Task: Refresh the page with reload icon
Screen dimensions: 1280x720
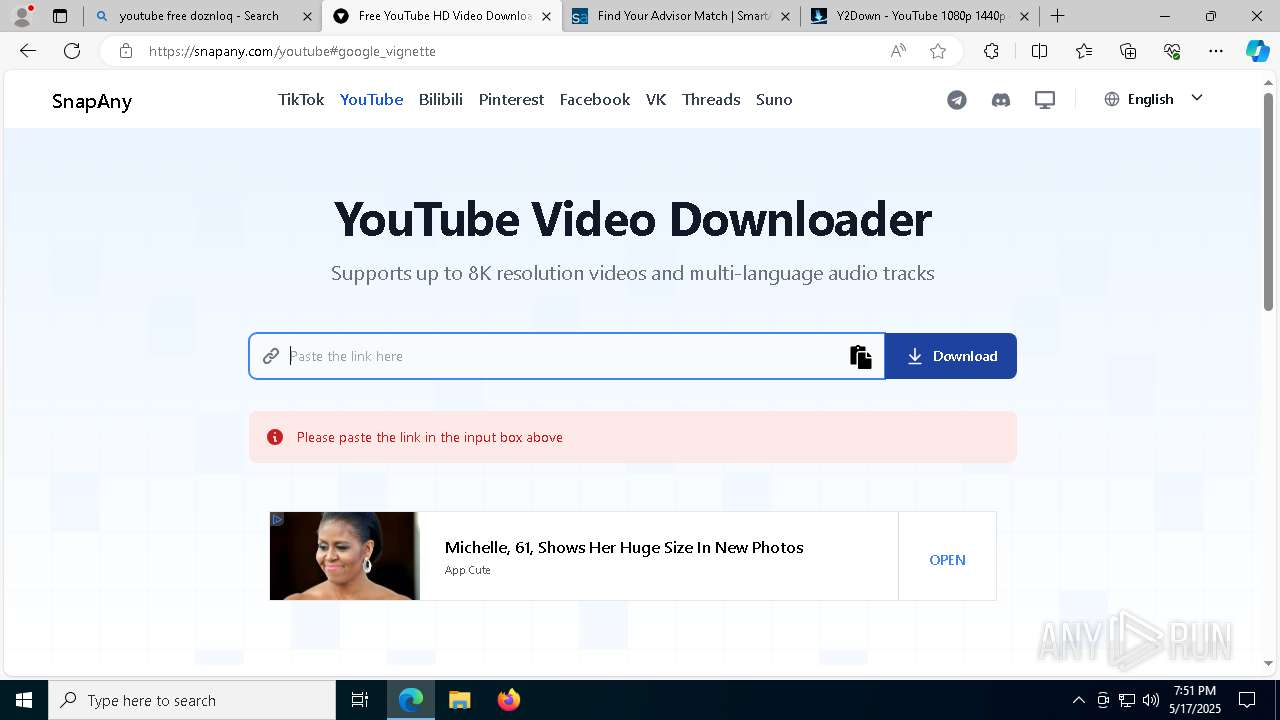Action: pos(72,51)
